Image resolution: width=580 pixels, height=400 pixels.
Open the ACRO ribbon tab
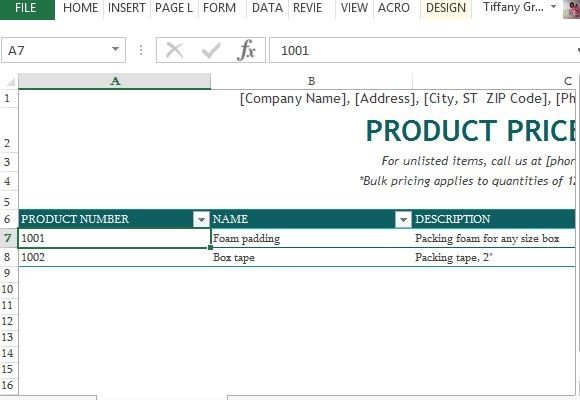coord(394,8)
